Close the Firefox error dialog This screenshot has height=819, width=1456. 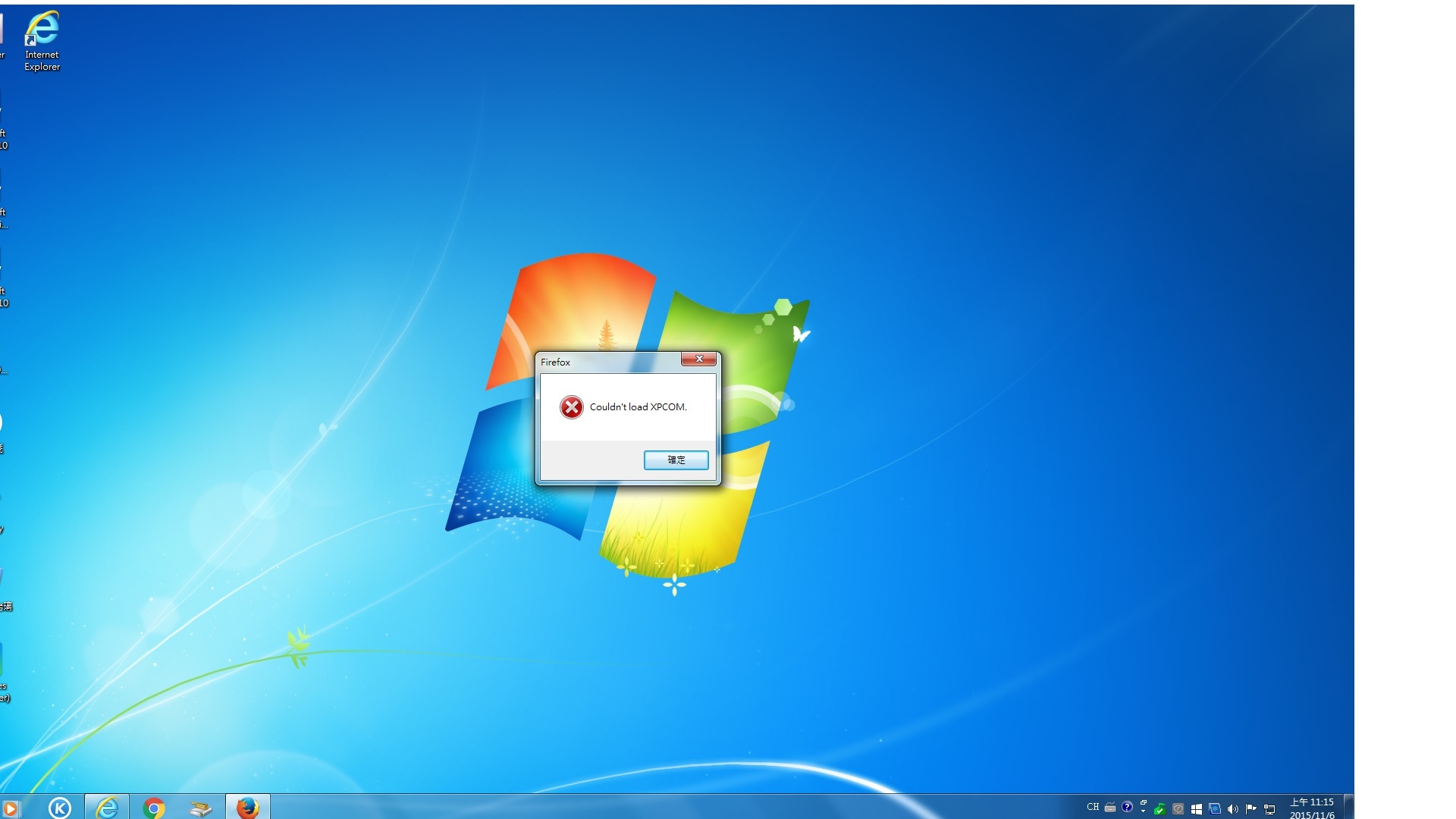698,359
